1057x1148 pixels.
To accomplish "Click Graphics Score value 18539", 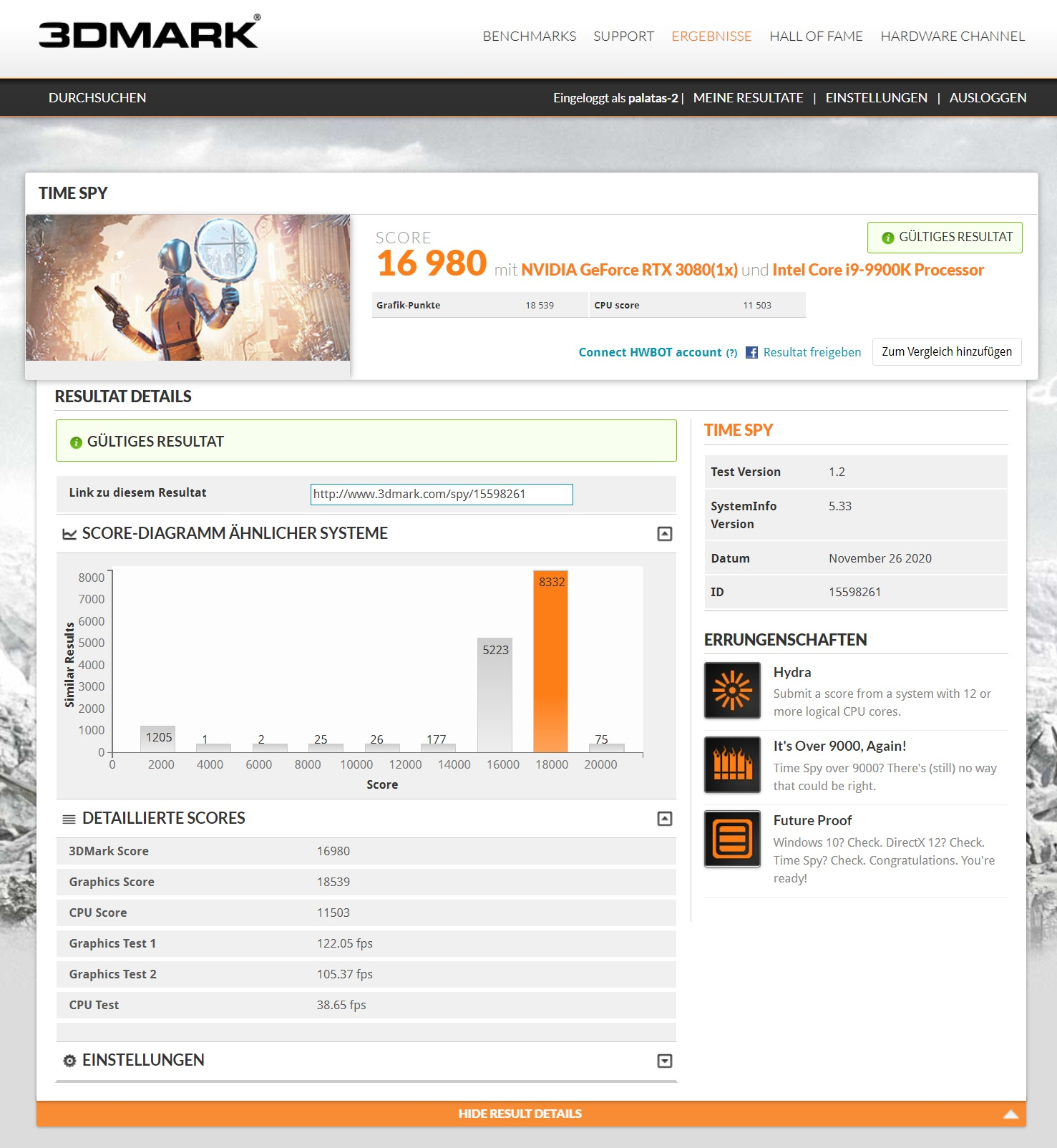I will pos(333,882).
